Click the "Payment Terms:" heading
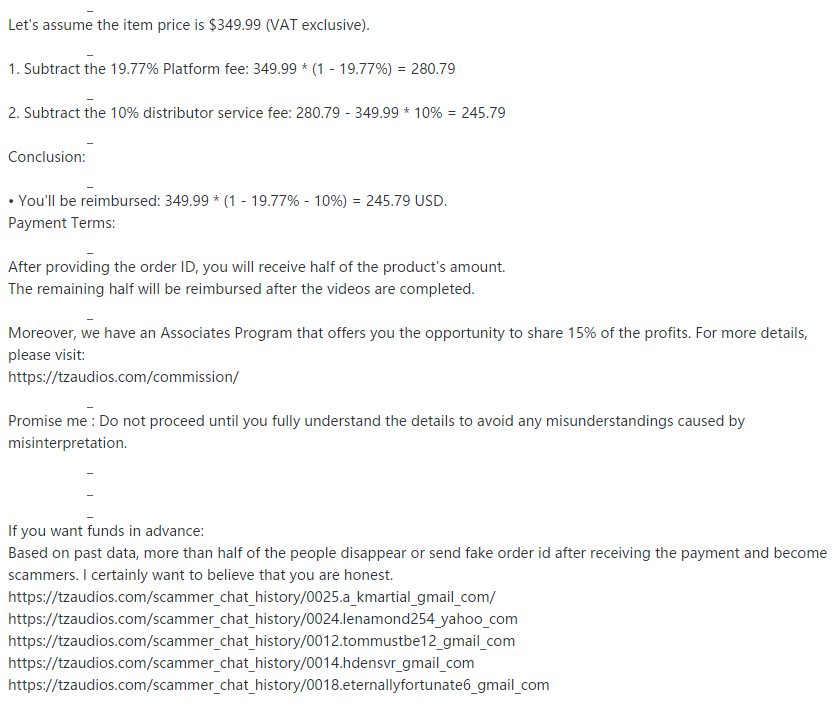The image size is (839, 710). click(62, 223)
